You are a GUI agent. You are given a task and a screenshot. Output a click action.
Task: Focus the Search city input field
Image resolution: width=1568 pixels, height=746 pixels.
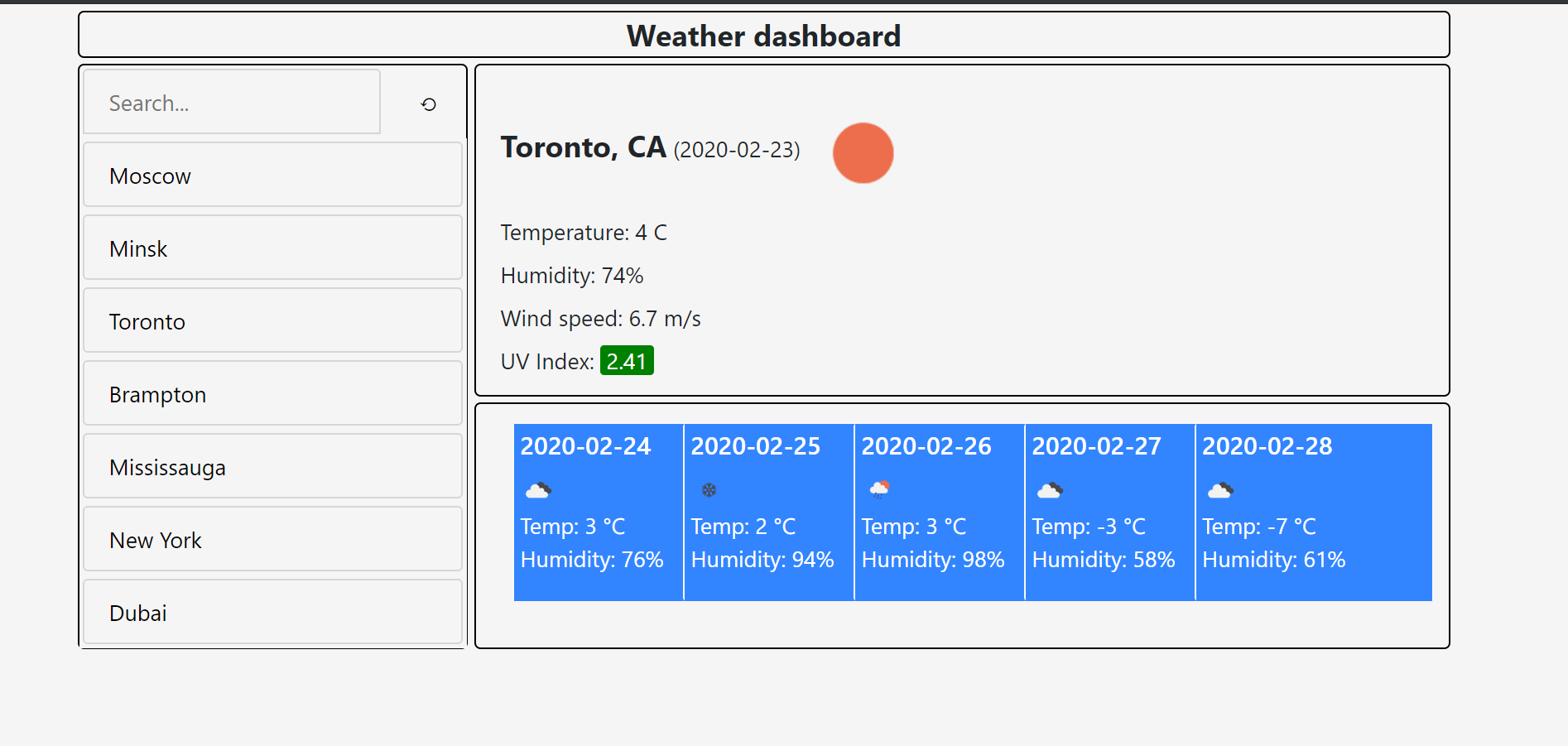click(x=232, y=103)
